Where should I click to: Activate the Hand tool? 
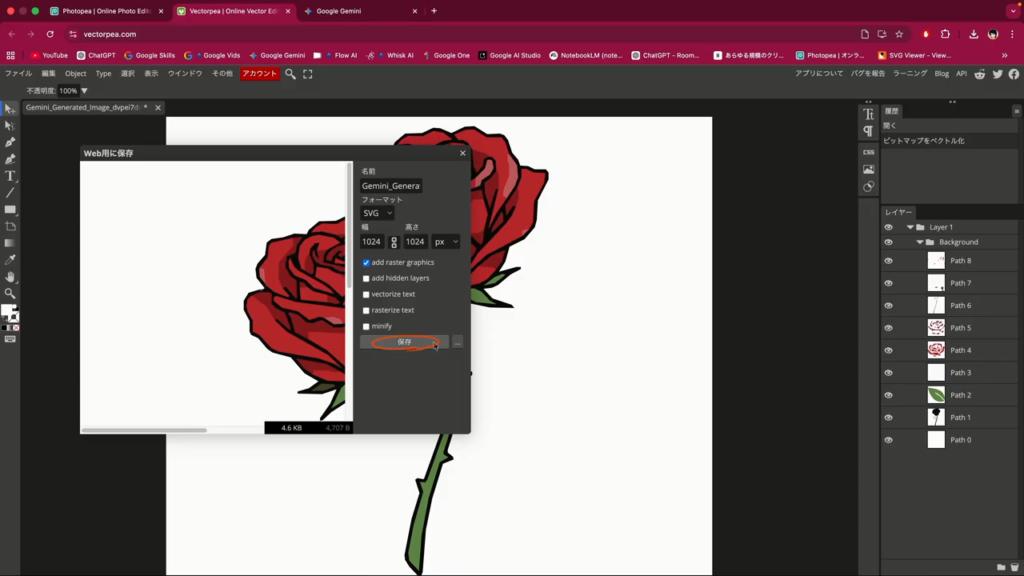pyautogui.click(x=10, y=276)
